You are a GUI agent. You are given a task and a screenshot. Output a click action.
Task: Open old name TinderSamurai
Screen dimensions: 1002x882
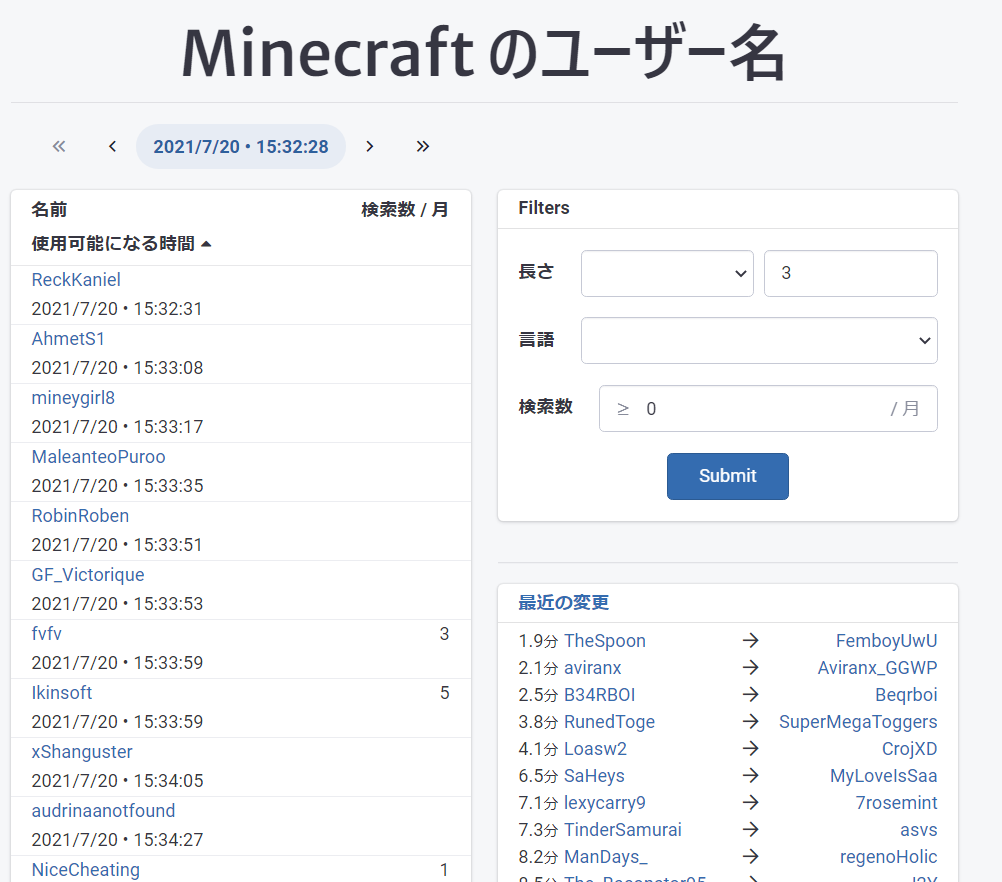(622, 830)
